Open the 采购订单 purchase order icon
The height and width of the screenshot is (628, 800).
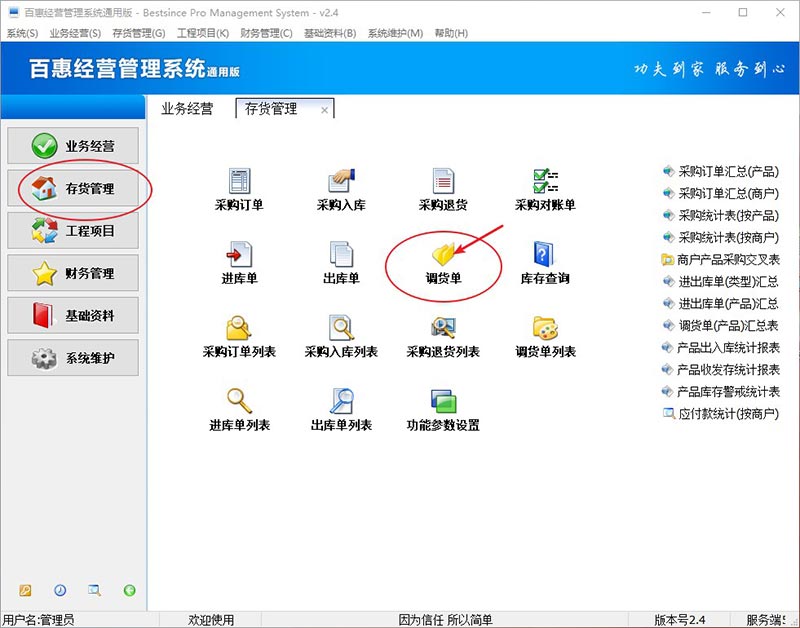pyautogui.click(x=239, y=182)
